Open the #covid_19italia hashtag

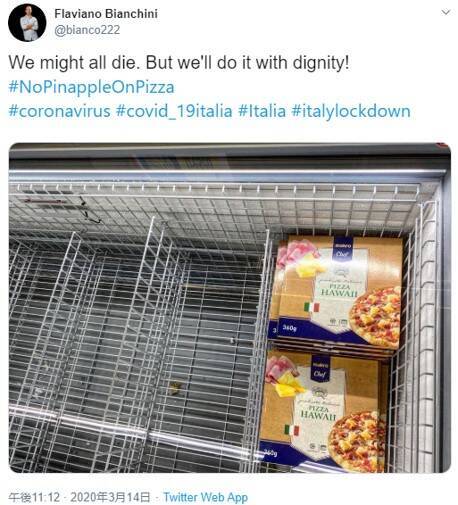click(174, 111)
